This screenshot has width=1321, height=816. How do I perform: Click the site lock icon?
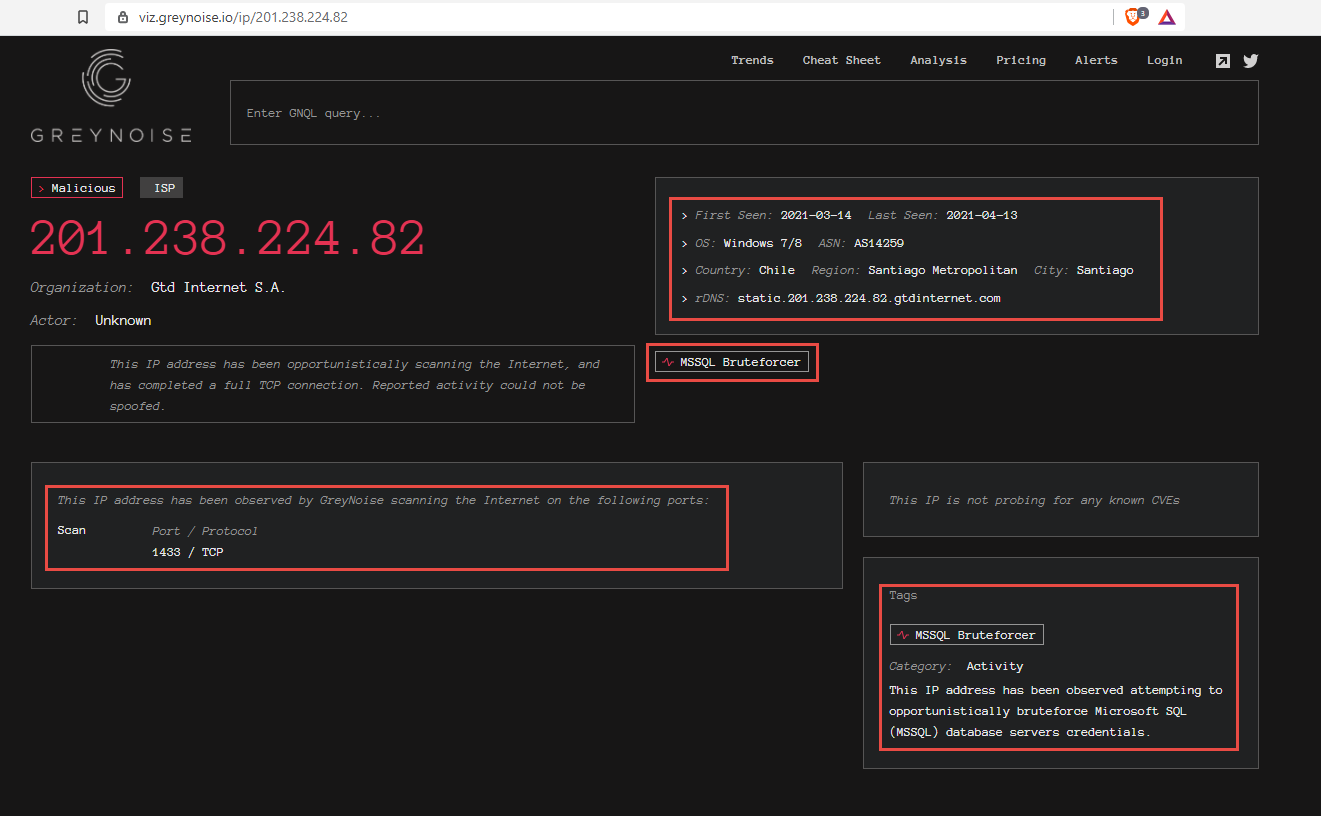pos(123,17)
